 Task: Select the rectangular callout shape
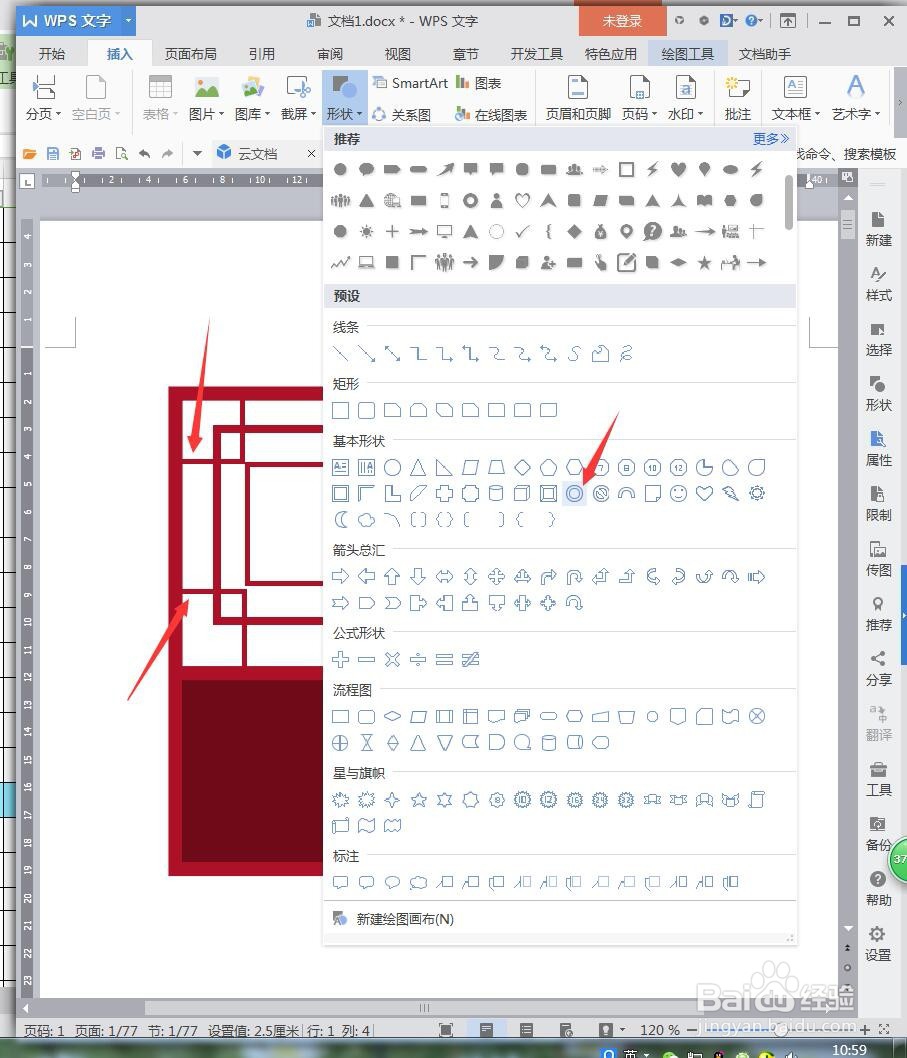(x=341, y=882)
